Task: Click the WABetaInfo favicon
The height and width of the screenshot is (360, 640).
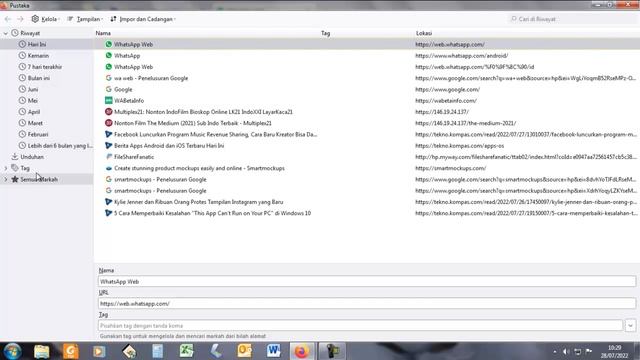Action: 109,100
